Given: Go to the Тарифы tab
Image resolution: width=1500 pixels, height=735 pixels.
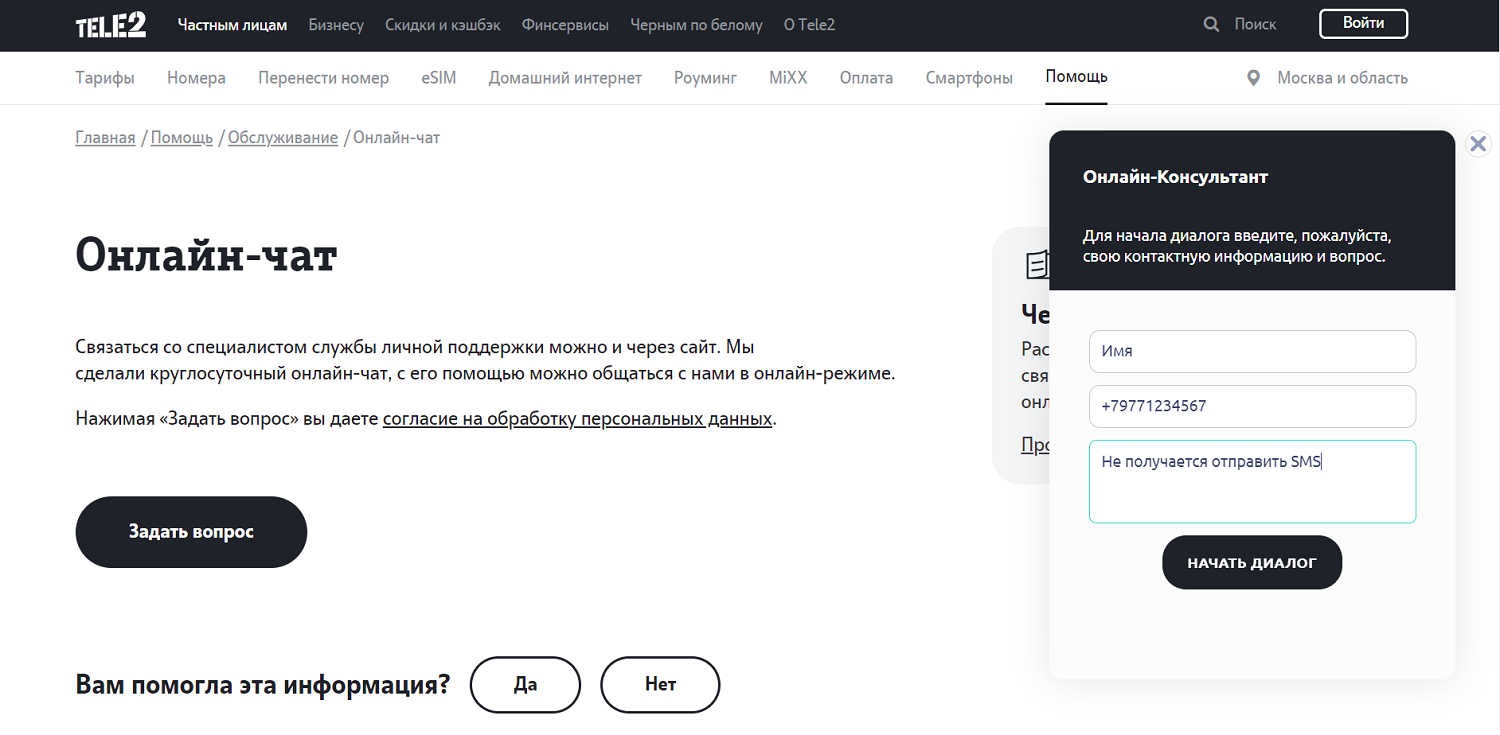Looking at the screenshot, I should click(x=105, y=77).
